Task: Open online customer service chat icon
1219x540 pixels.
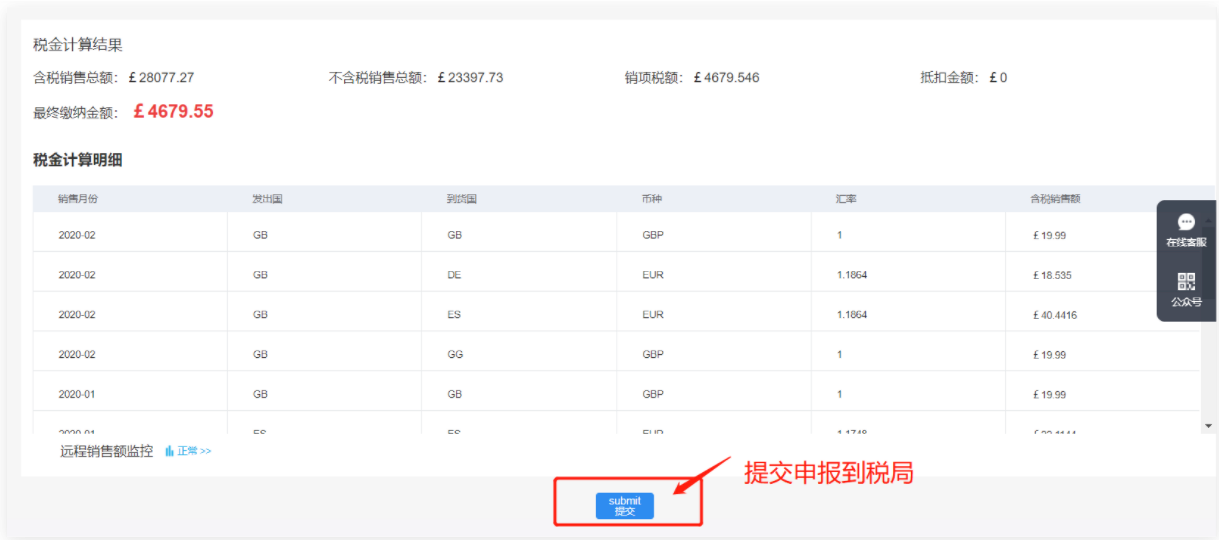Action: point(1186,223)
